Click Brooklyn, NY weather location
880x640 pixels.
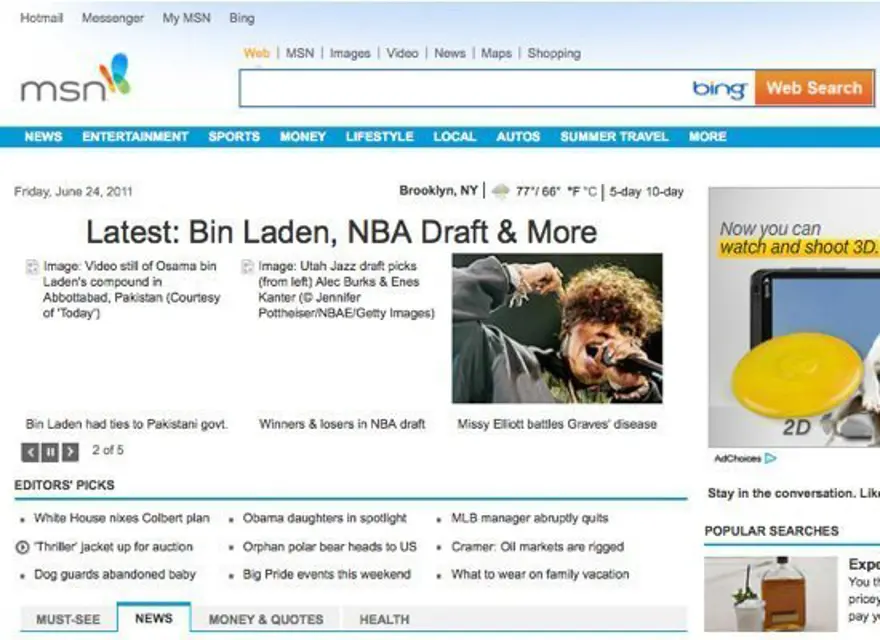(x=438, y=191)
